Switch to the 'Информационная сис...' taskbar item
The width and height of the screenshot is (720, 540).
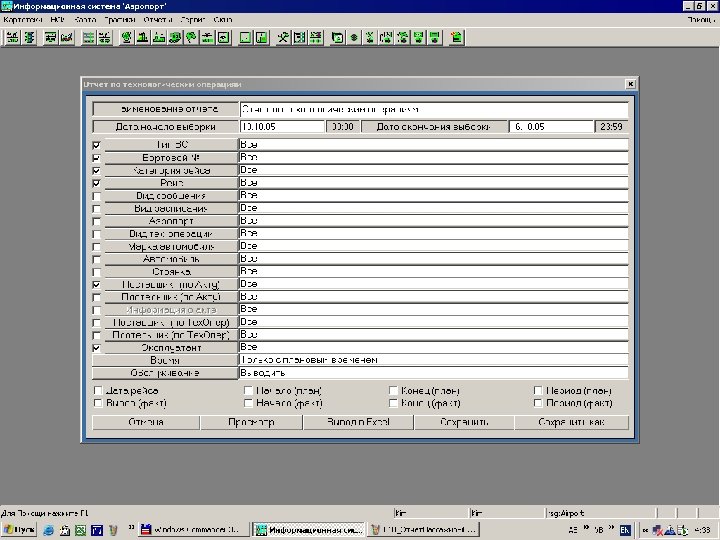(x=307, y=528)
